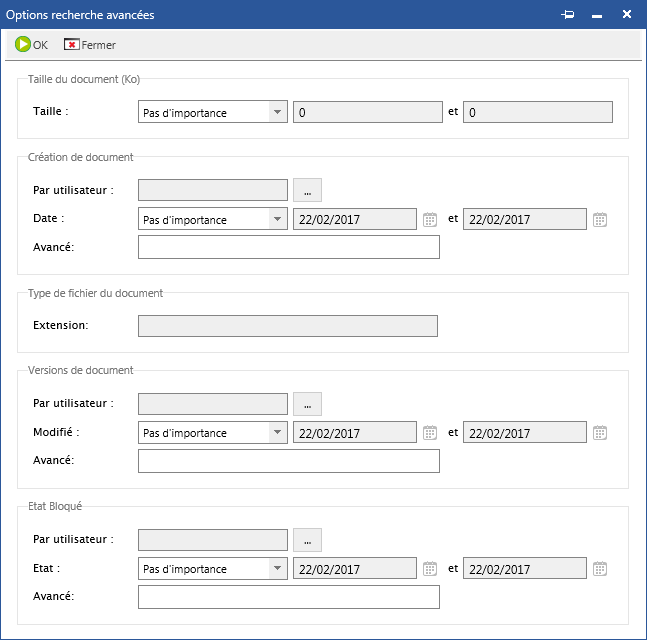
Task: Browse users for Versions de document
Action: tap(307, 404)
